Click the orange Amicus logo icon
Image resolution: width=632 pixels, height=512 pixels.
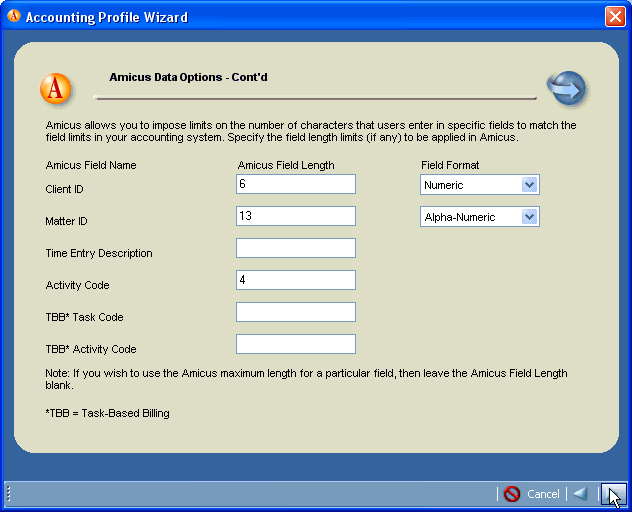(56, 89)
